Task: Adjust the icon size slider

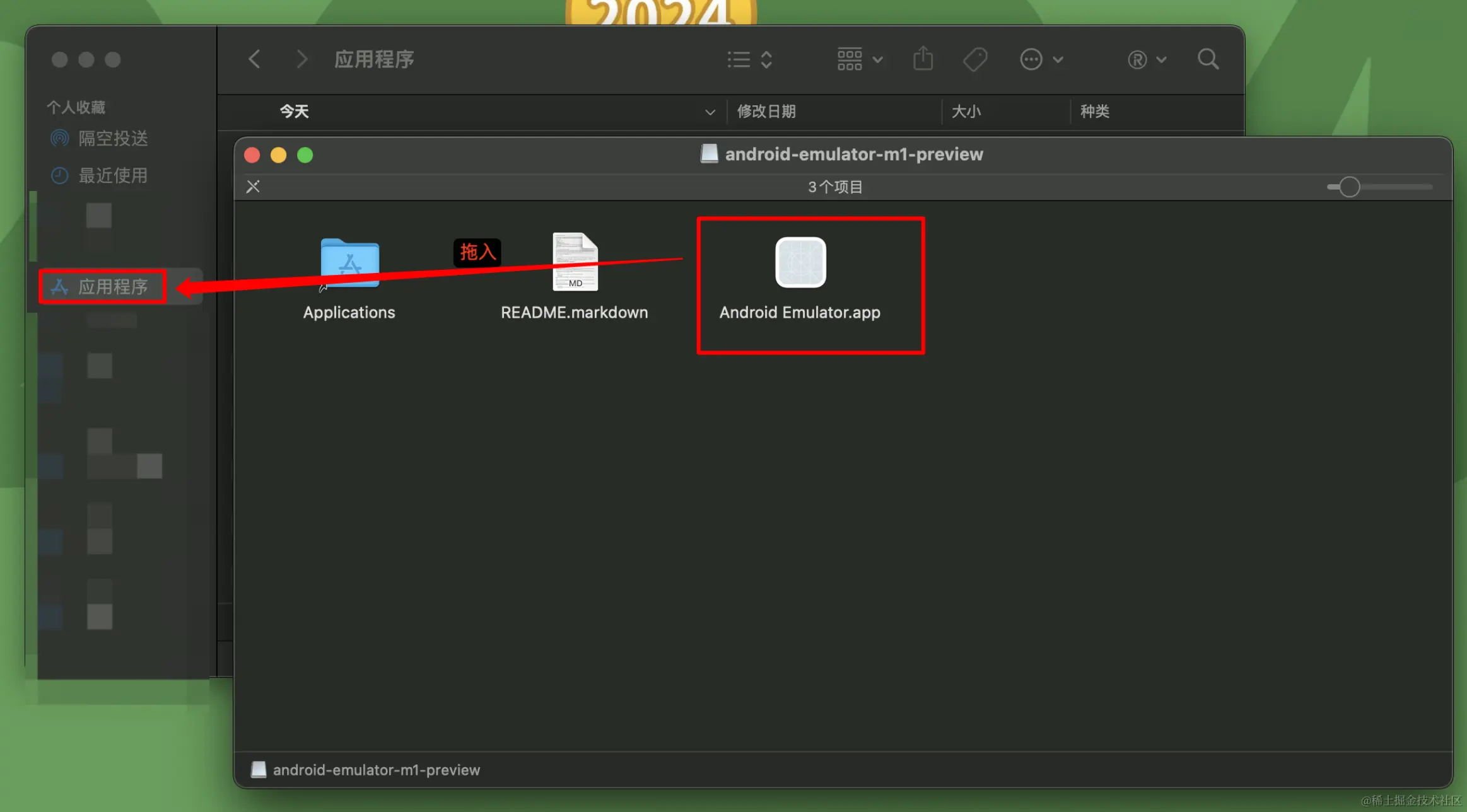Action: (1349, 187)
